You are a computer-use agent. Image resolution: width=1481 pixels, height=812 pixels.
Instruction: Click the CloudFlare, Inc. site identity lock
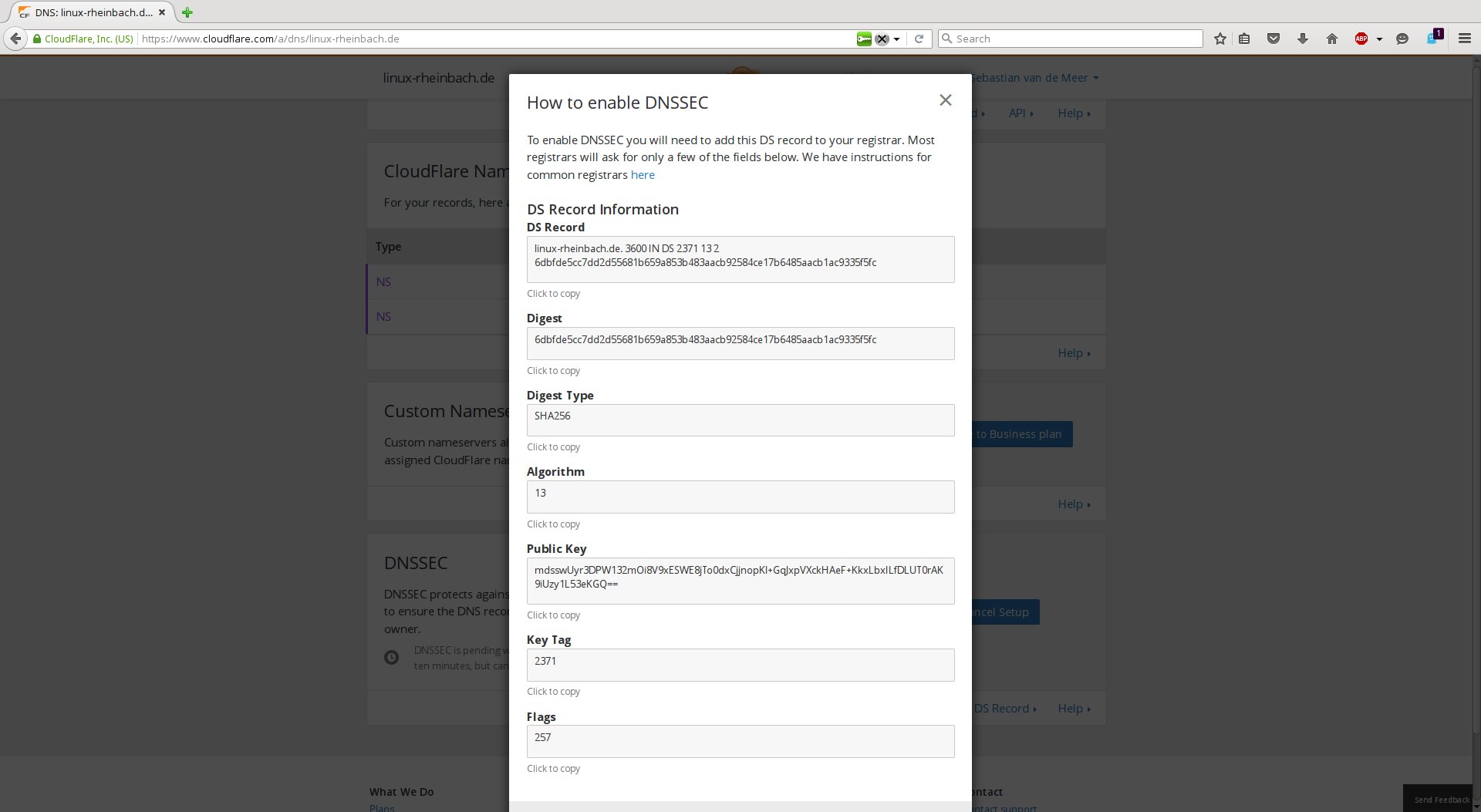point(83,39)
